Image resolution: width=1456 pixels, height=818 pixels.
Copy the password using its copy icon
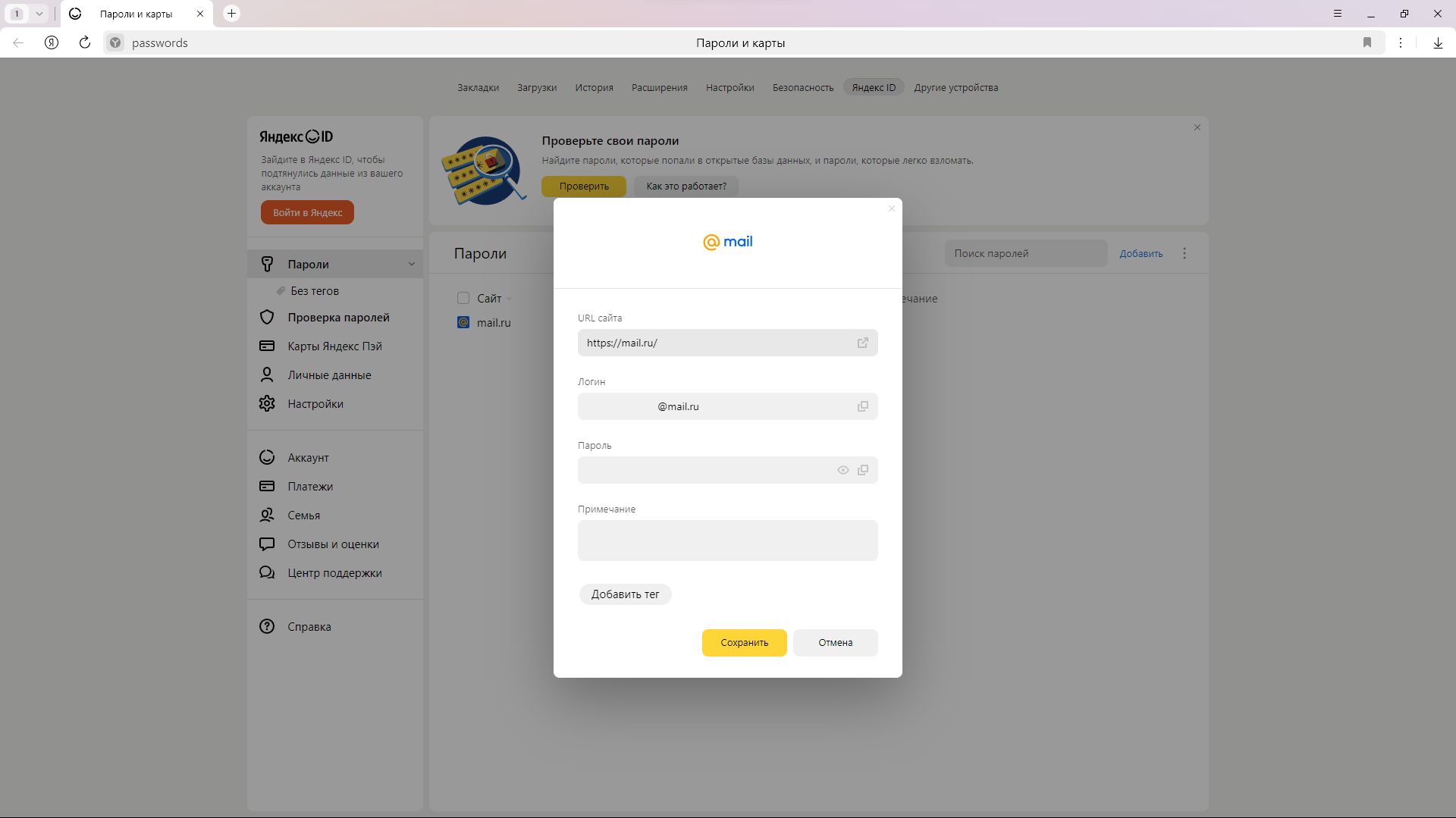point(862,470)
